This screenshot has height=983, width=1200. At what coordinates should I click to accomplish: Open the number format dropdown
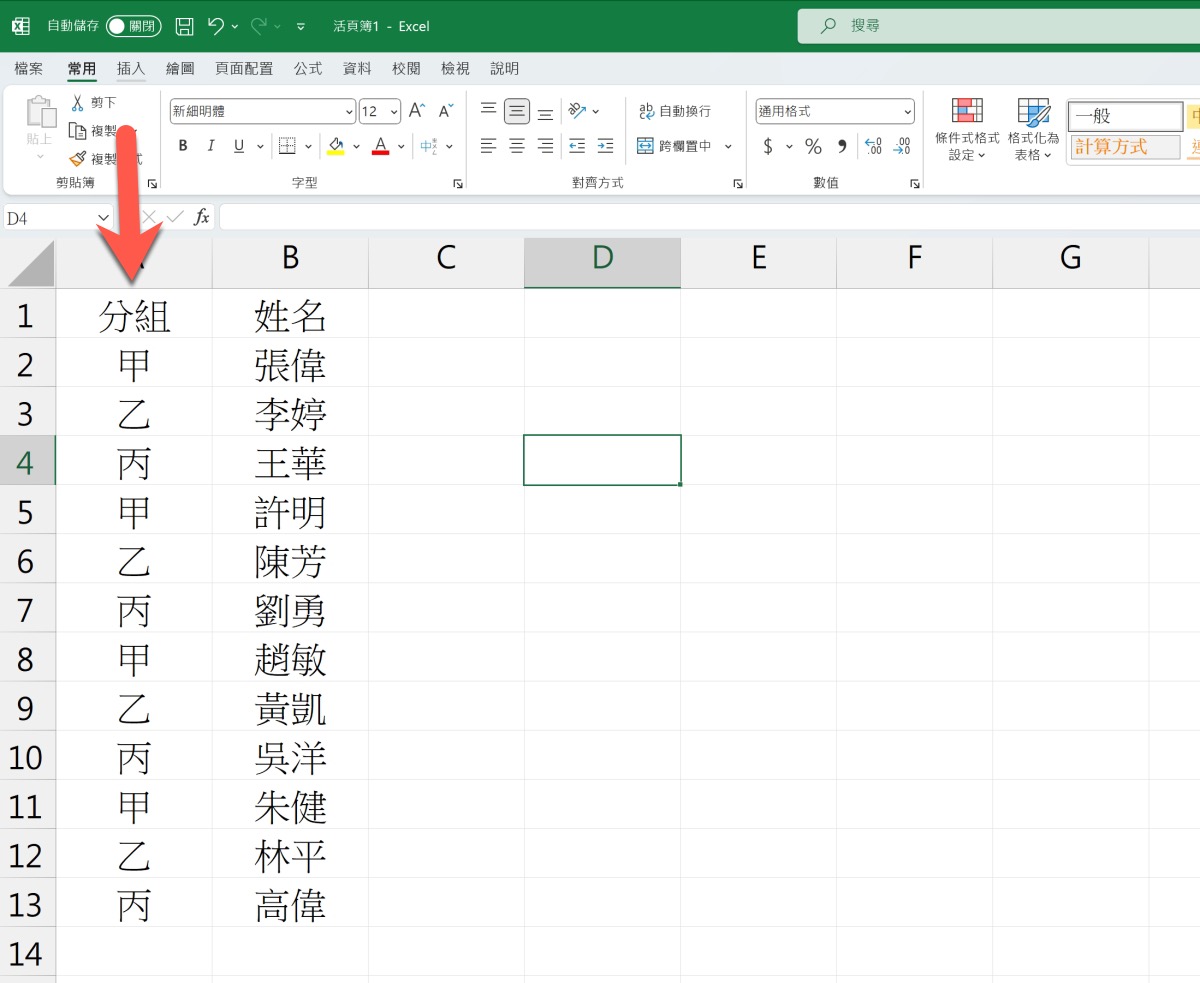coord(907,111)
